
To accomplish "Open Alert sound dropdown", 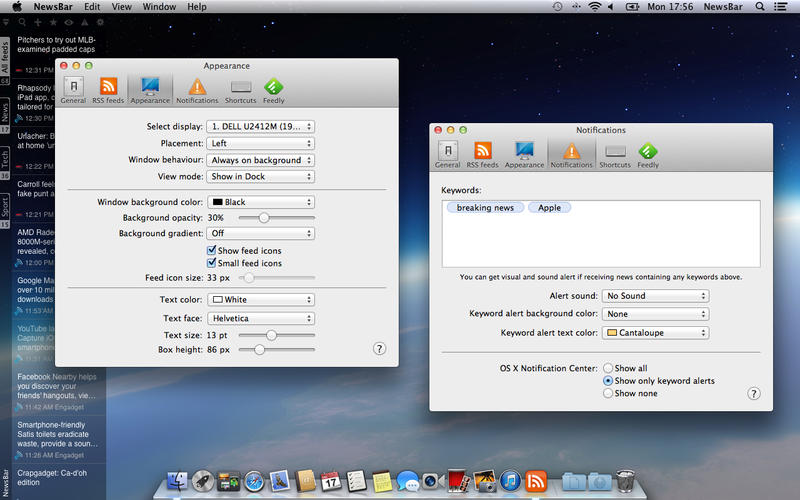I will [x=656, y=296].
